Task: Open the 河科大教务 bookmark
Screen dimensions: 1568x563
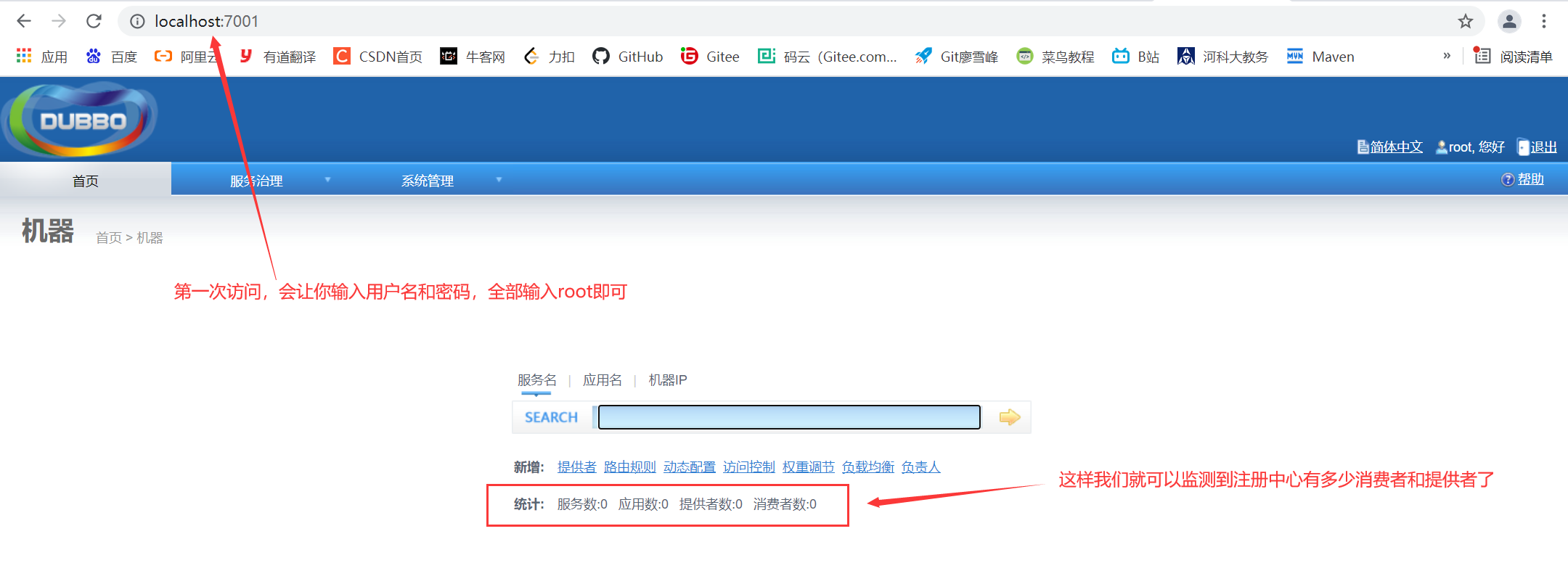Action: tap(1222, 56)
